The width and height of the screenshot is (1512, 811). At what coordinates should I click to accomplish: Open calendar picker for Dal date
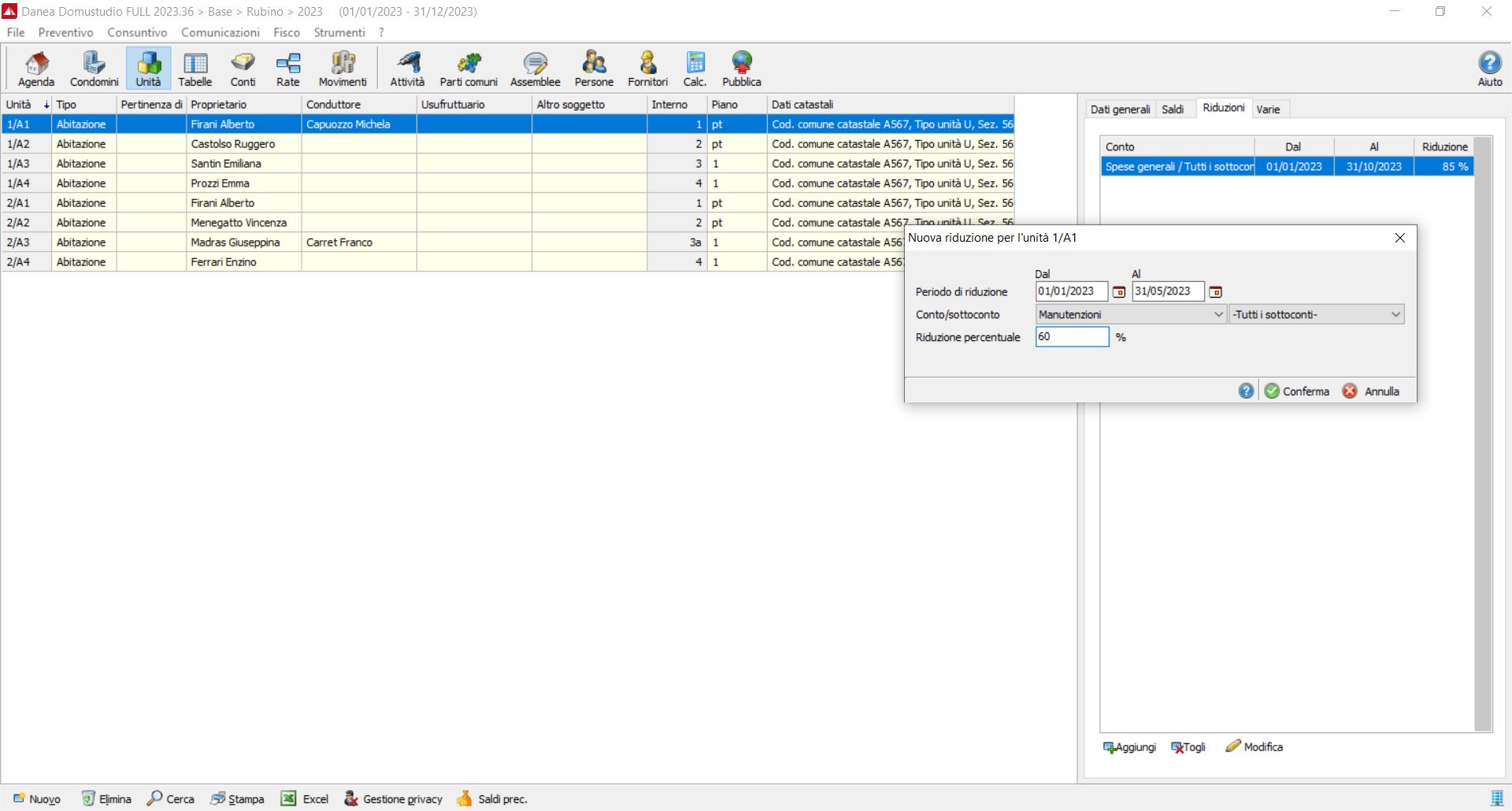(1119, 292)
